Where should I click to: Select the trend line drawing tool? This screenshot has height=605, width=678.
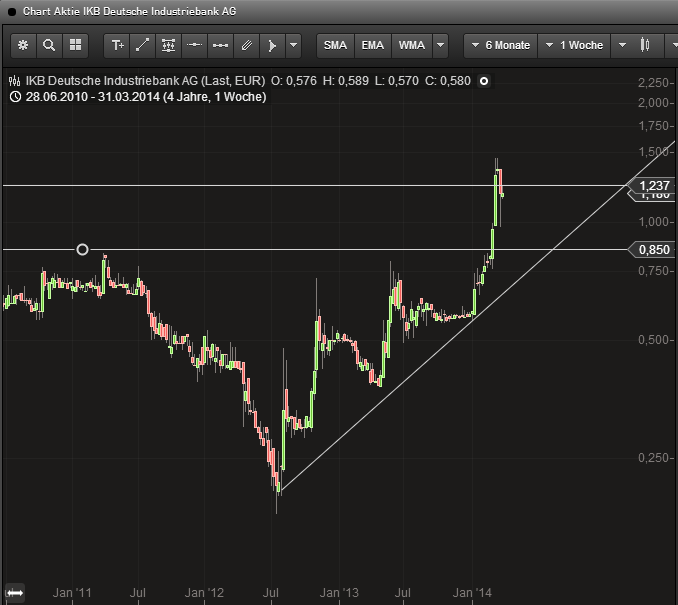point(143,45)
